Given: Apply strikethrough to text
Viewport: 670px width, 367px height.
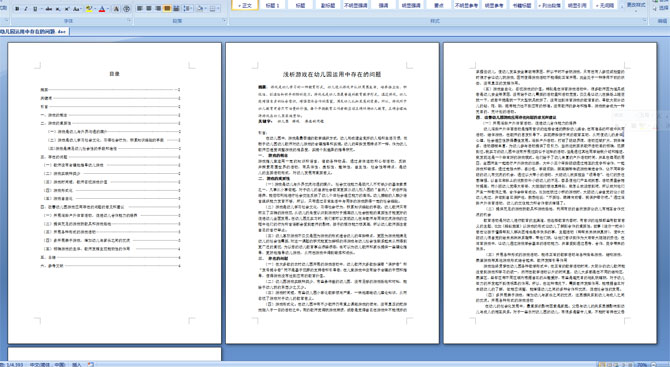Looking at the screenshot, I should click(48, 9).
